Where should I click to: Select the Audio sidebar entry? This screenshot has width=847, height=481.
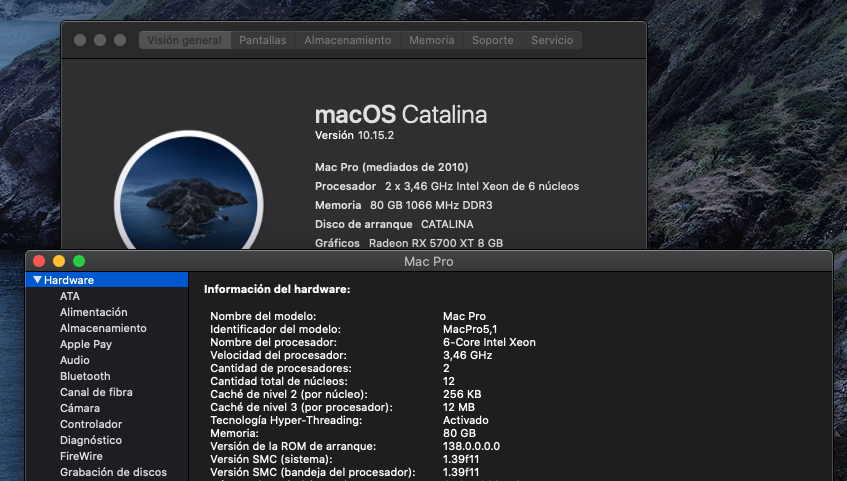click(75, 360)
